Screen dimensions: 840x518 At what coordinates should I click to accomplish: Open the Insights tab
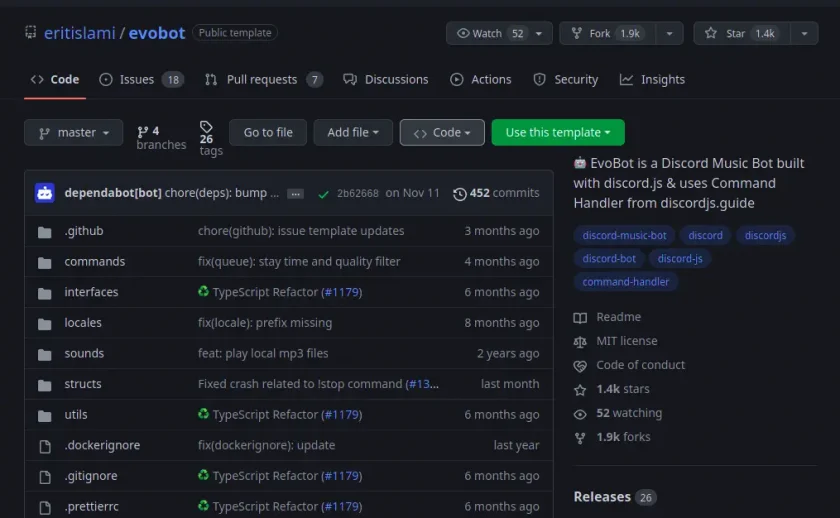[652, 79]
